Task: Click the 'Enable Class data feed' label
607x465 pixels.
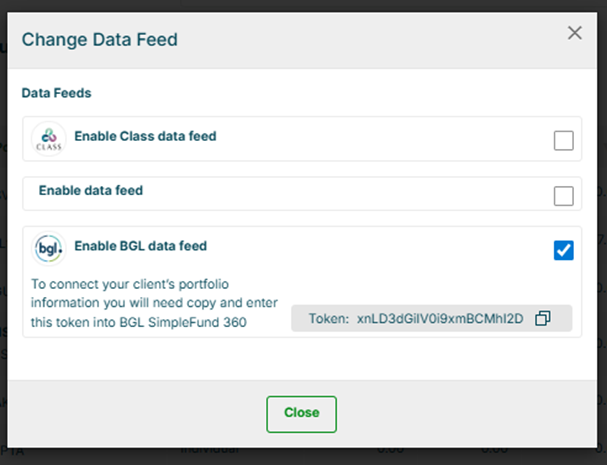Action: click(x=145, y=136)
